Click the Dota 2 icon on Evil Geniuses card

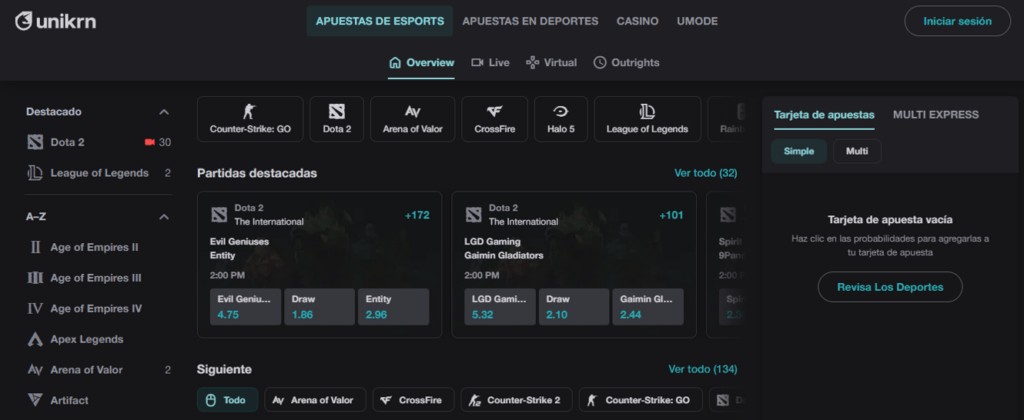click(219, 214)
